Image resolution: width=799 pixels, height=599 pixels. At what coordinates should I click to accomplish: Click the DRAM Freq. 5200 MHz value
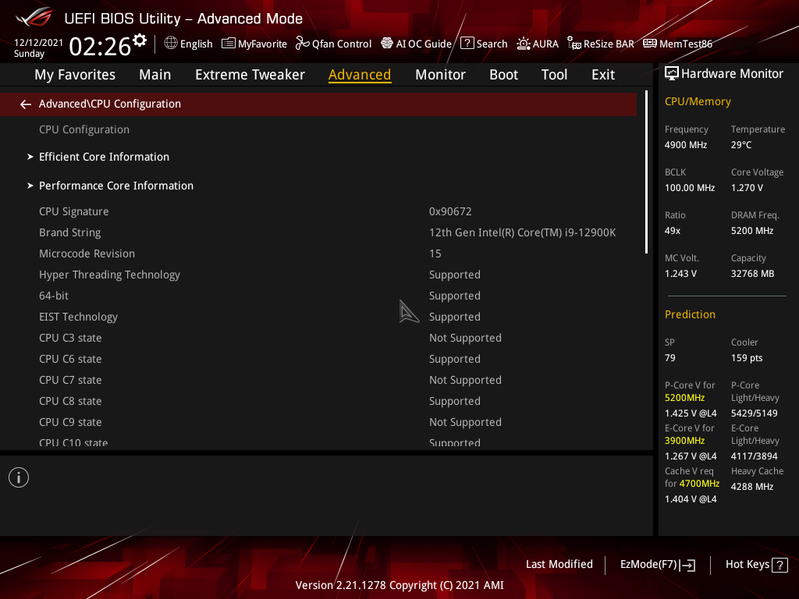[752, 231]
